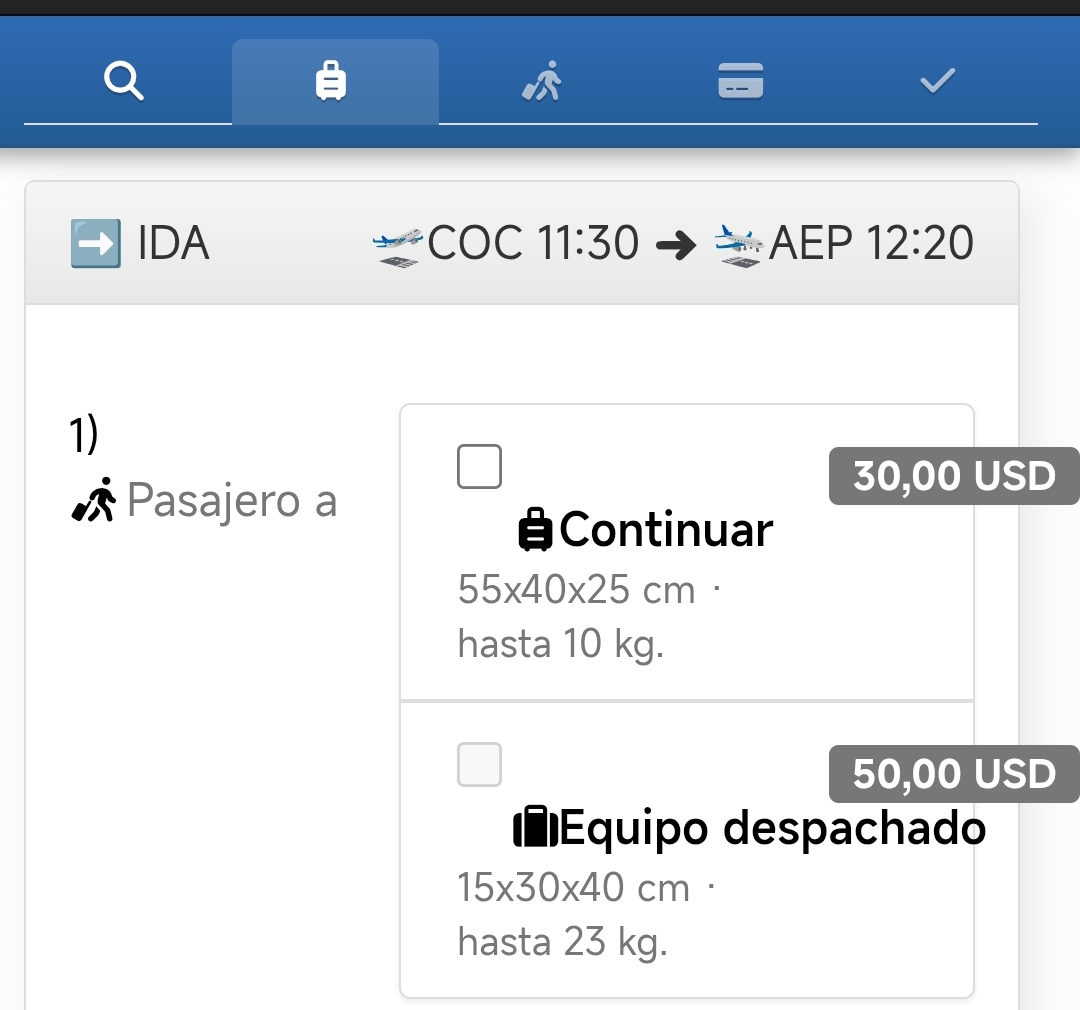The image size is (1080, 1010).
Task: Click the IDA flight section header text
Action: [x=174, y=244]
